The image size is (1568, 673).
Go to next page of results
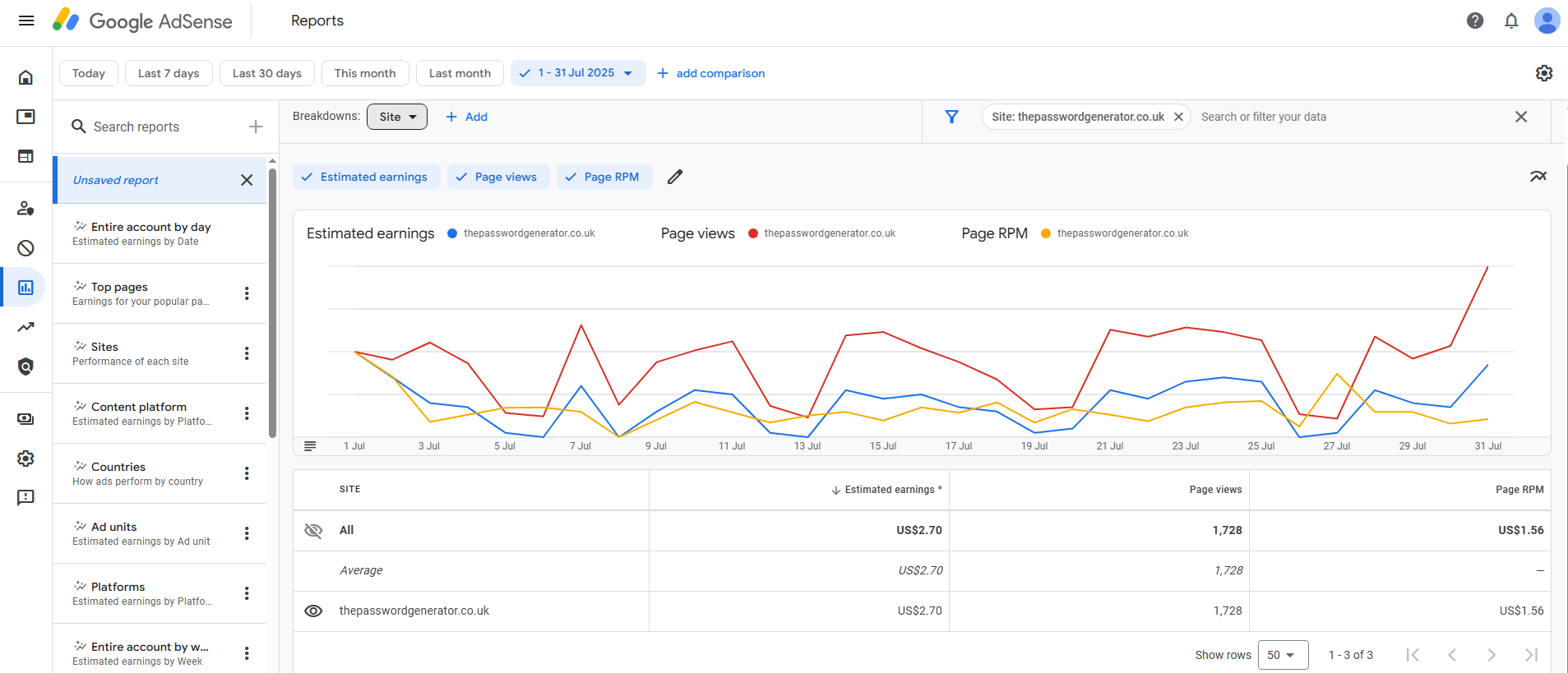tap(1492, 655)
